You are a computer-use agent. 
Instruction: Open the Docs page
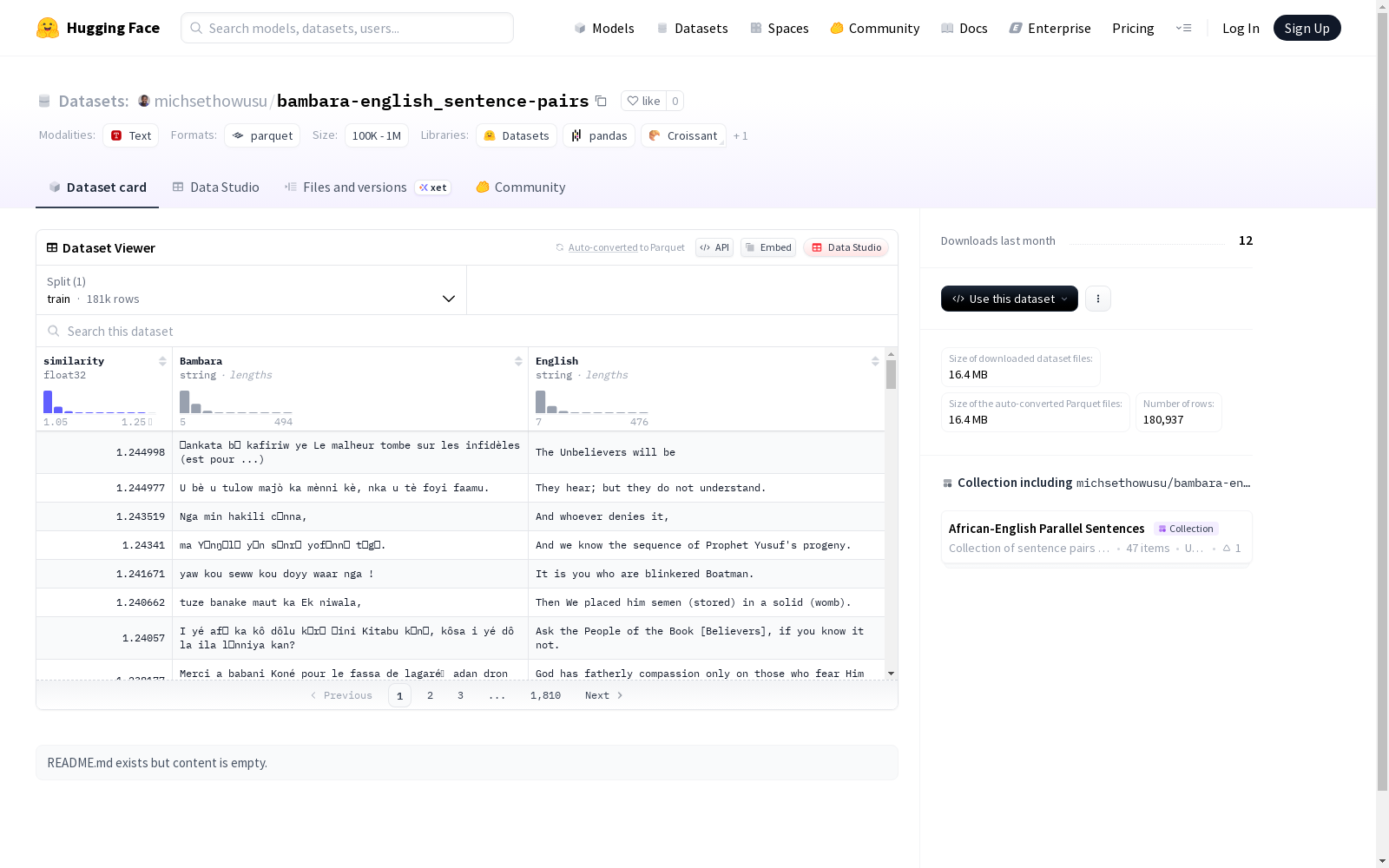tap(964, 28)
